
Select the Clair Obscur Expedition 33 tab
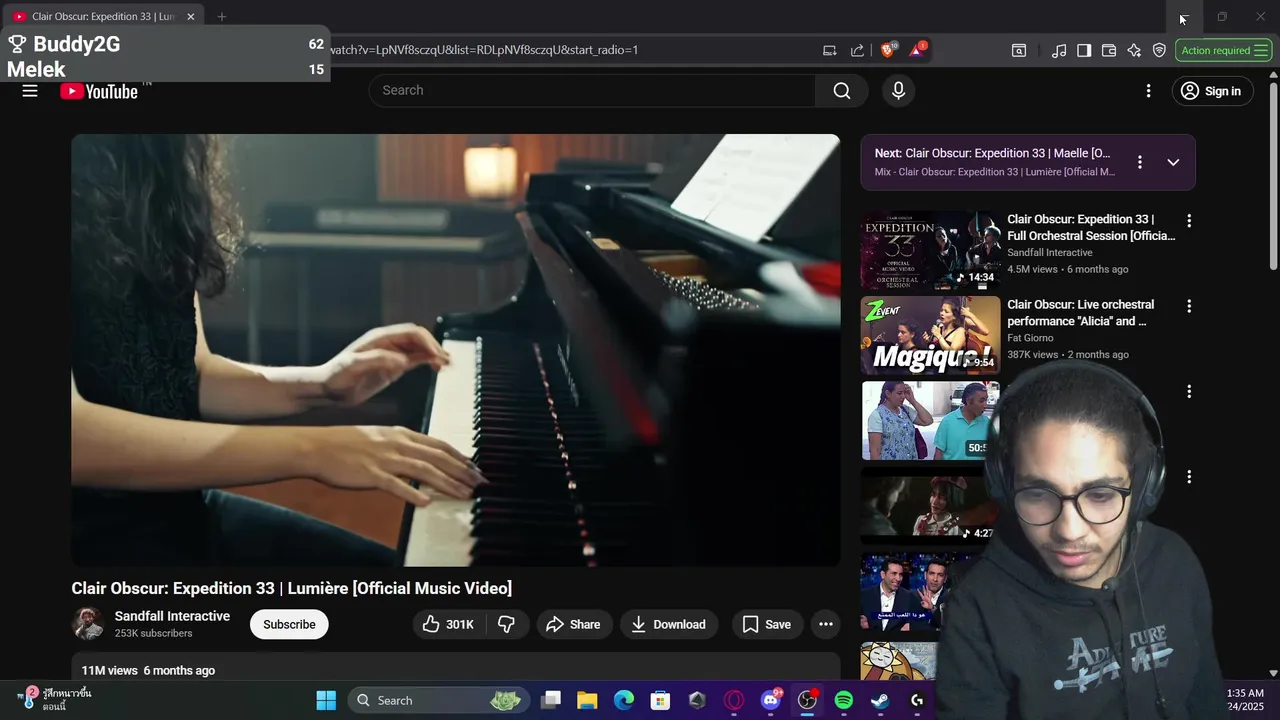coord(102,17)
